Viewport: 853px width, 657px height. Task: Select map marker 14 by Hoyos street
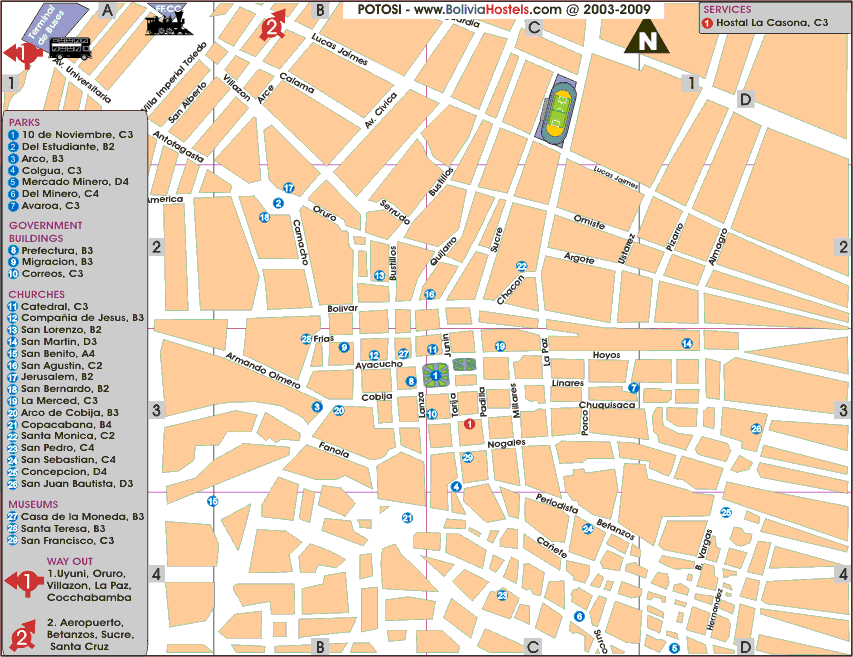click(687, 344)
